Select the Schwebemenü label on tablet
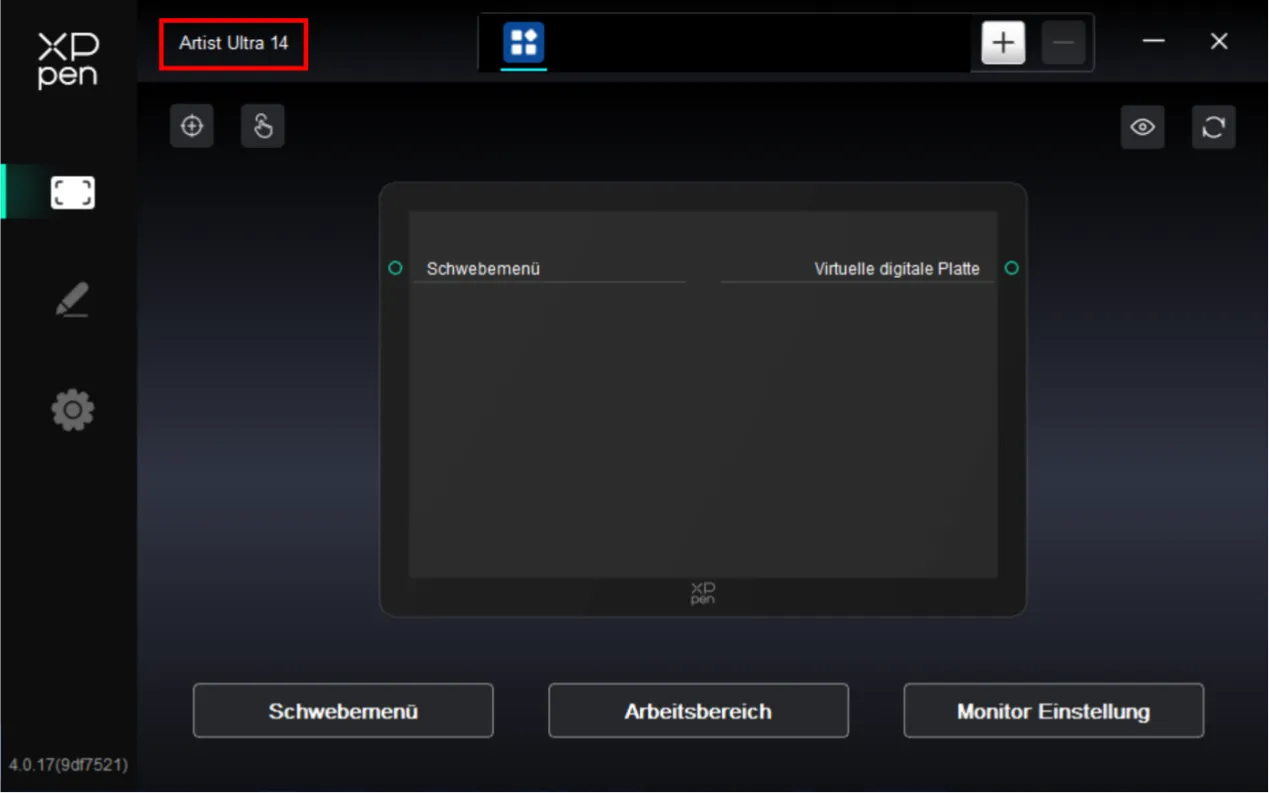Viewport: 1269px width, 793px height. point(483,269)
